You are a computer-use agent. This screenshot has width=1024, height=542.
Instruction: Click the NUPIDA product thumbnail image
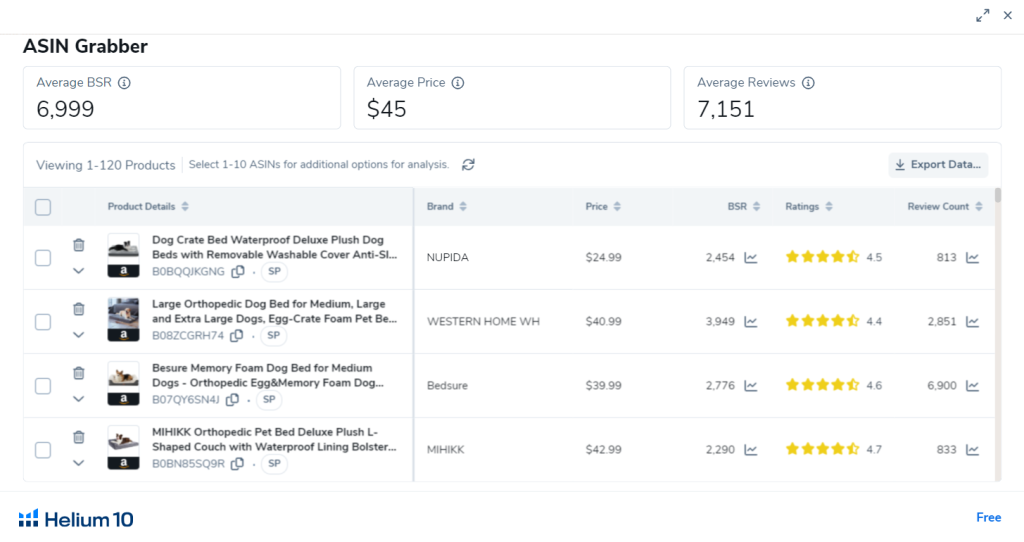123,255
